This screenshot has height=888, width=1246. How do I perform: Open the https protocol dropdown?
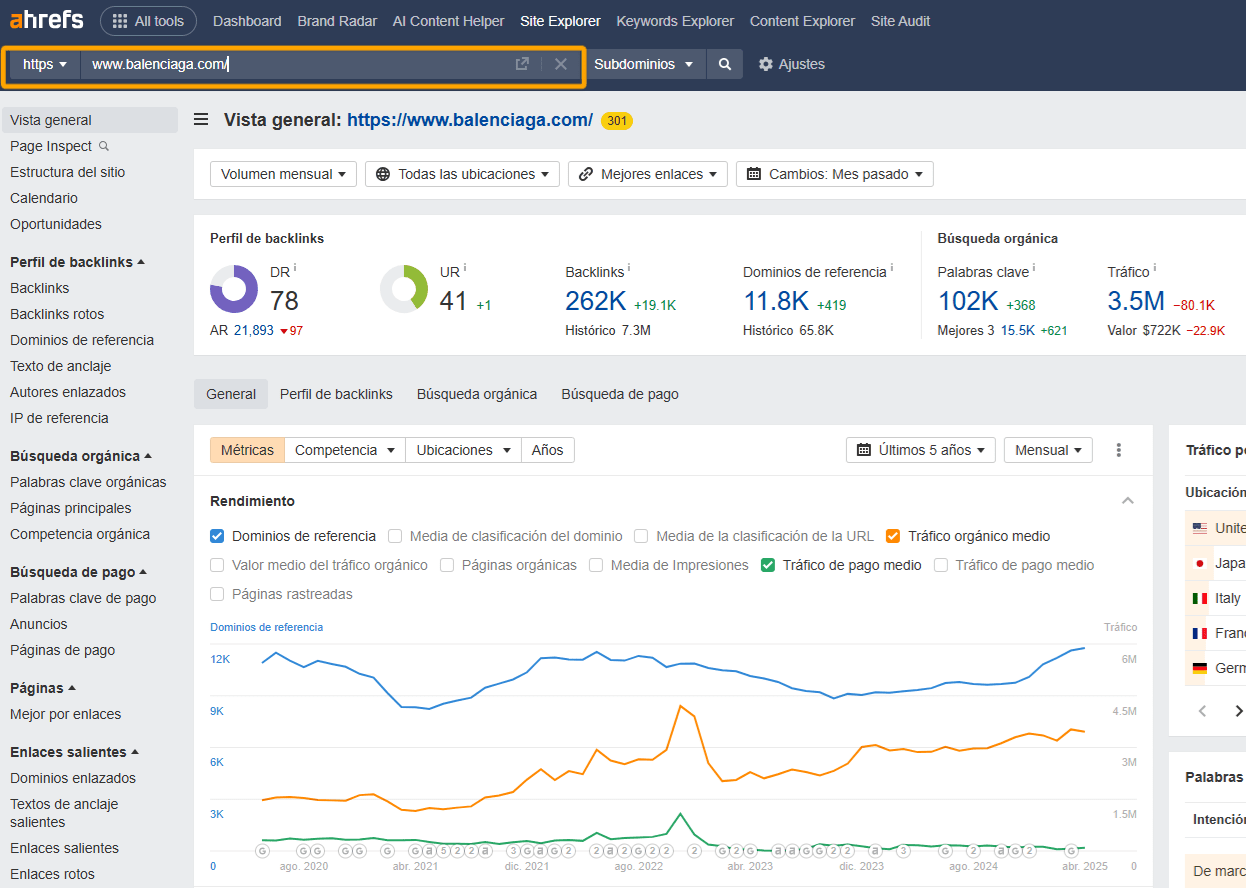pyautogui.click(x=43, y=63)
